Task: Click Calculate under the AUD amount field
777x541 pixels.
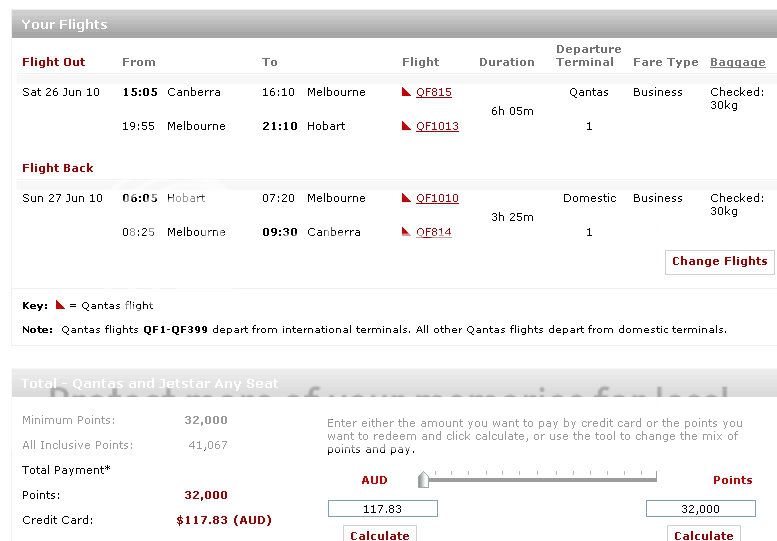Action: 379,535
